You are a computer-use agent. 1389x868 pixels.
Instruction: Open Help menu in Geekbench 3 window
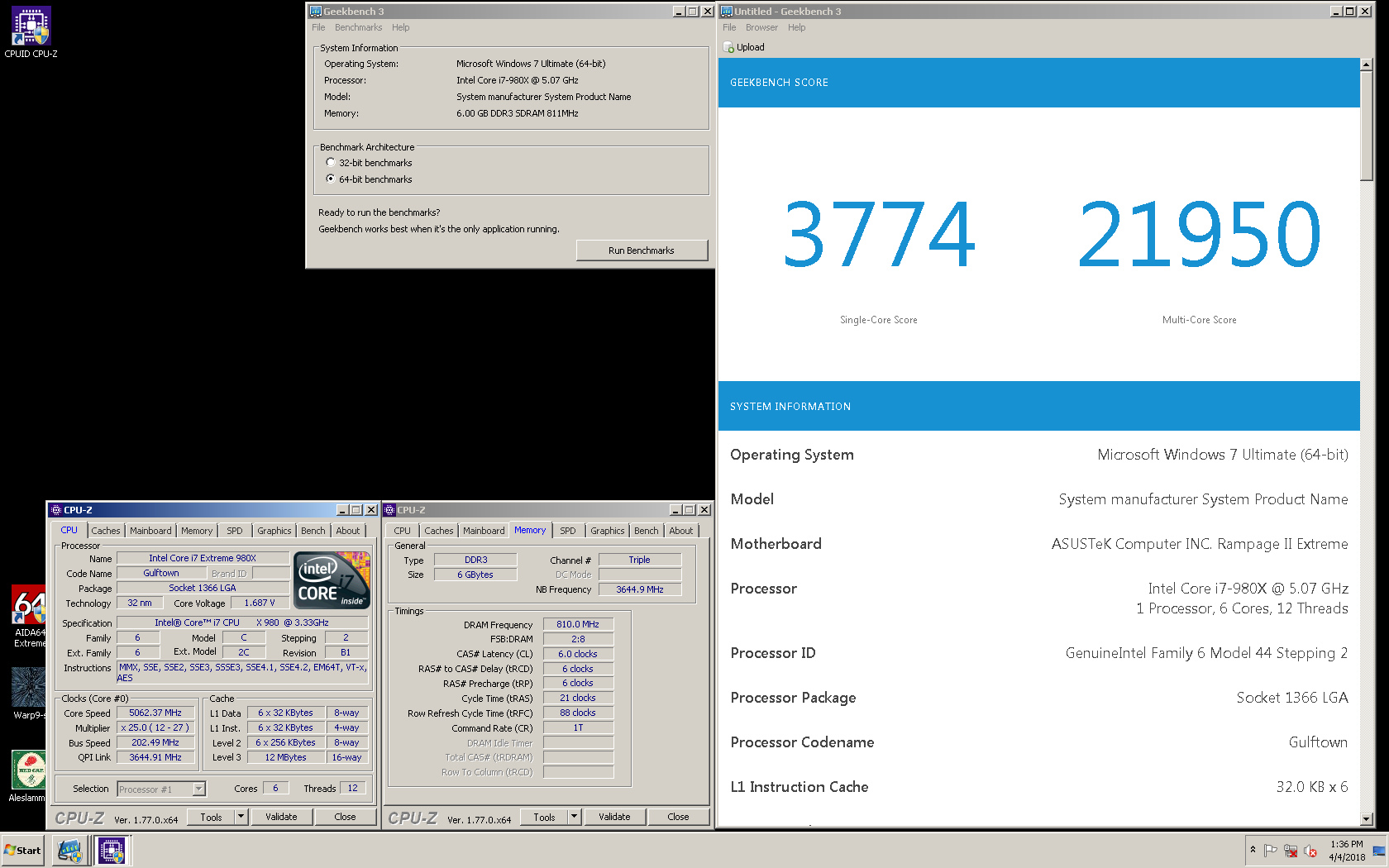click(x=400, y=27)
